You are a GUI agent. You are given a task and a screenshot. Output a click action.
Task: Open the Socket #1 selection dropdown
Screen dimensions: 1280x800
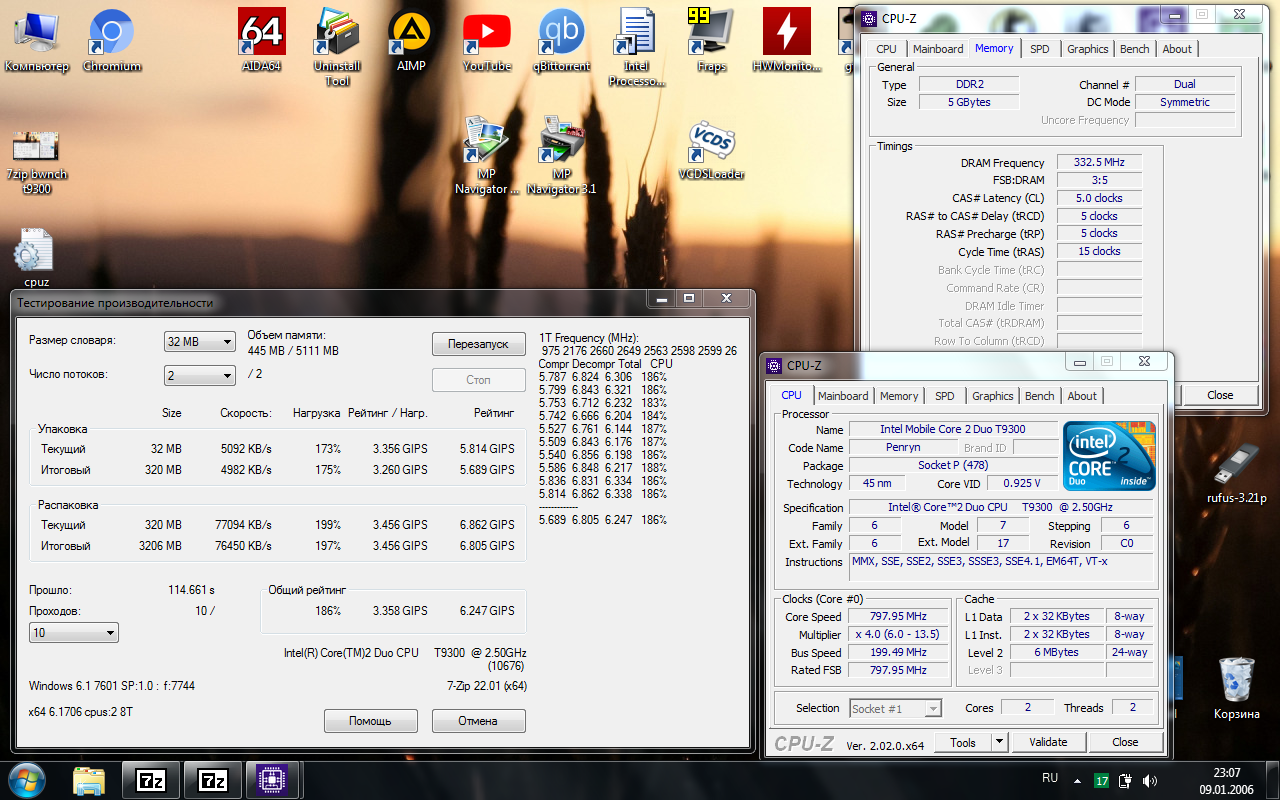(x=895, y=709)
